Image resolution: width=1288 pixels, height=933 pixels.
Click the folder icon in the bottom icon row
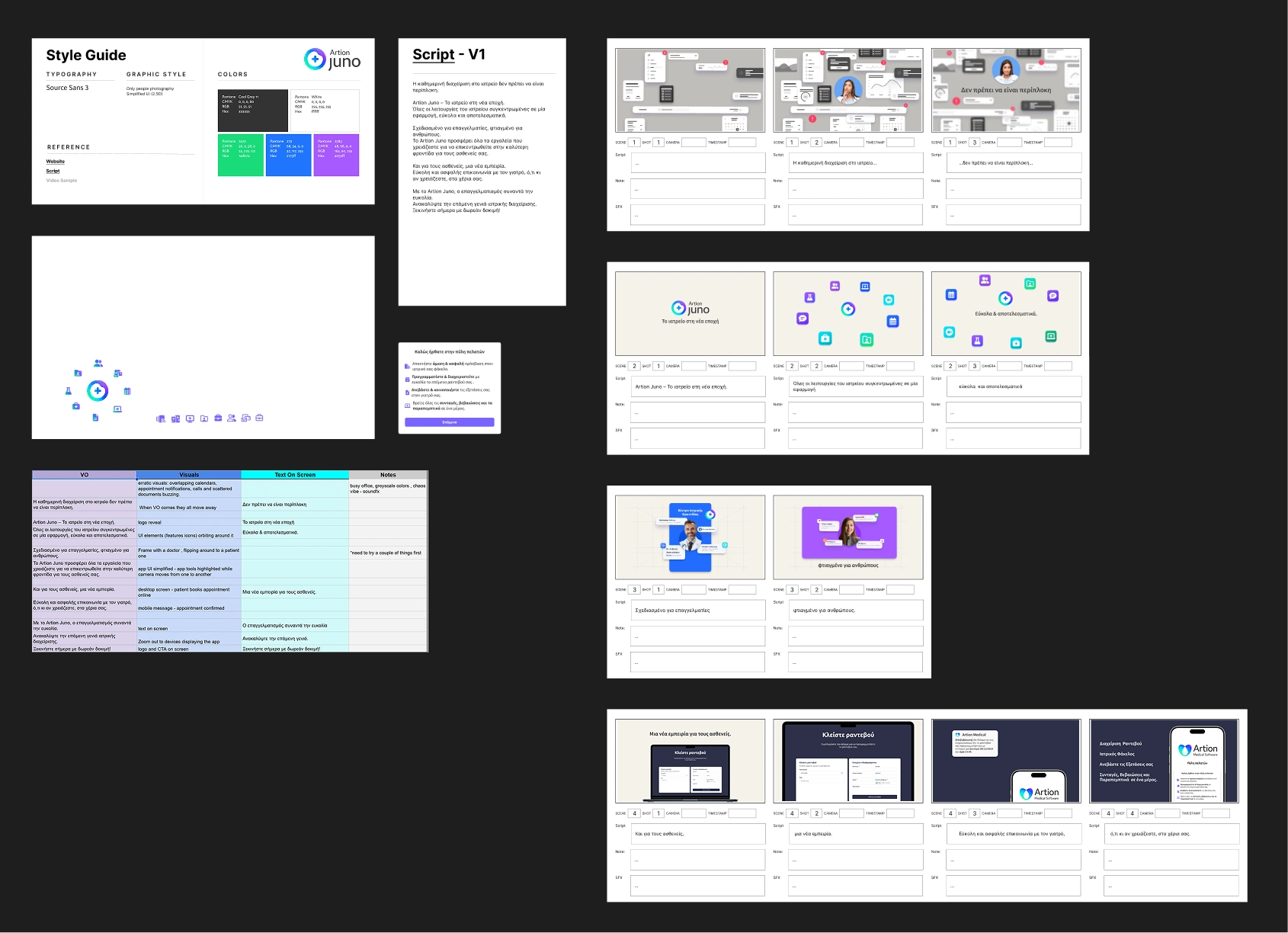coord(205,418)
